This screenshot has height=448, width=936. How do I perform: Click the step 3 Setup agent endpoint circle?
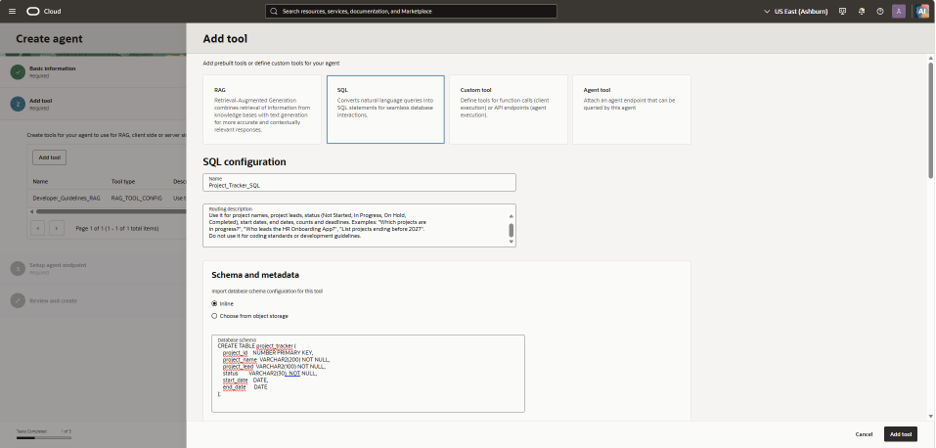coord(17,268)
